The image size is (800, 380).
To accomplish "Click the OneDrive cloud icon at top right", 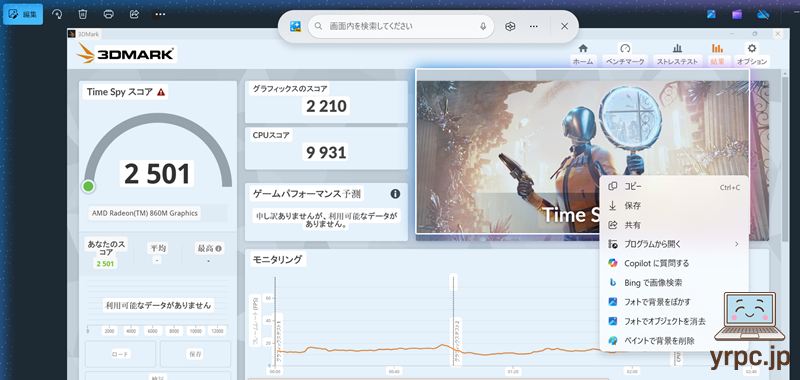I will pos(763,14).
